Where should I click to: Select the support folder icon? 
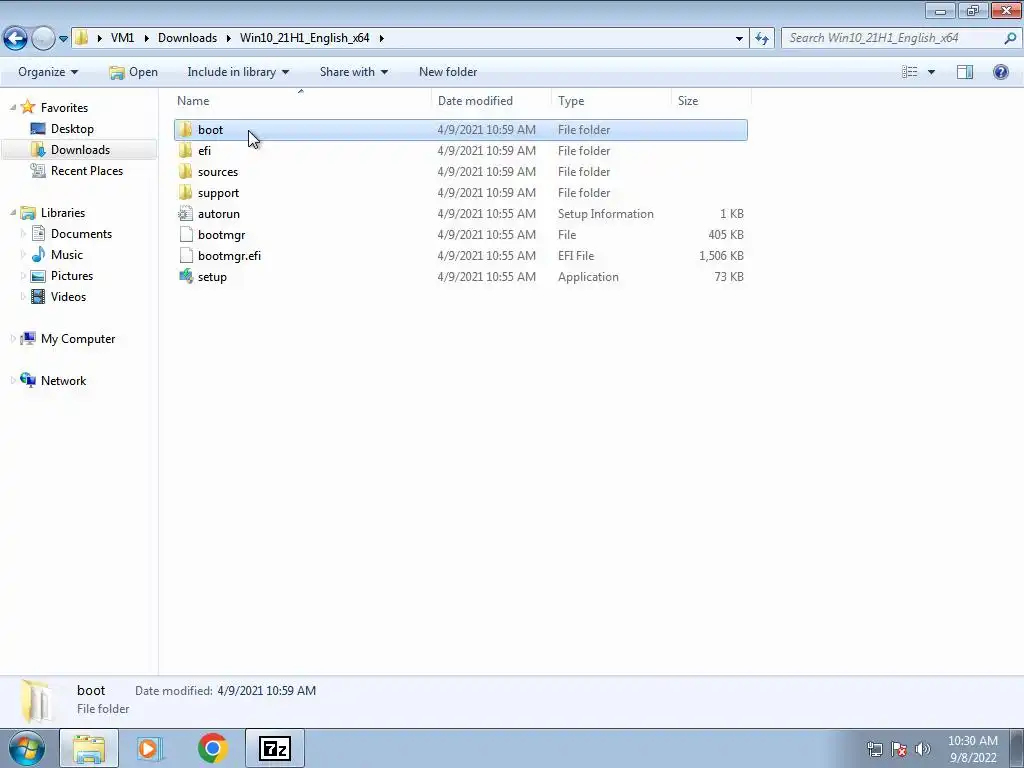[185, 192]
